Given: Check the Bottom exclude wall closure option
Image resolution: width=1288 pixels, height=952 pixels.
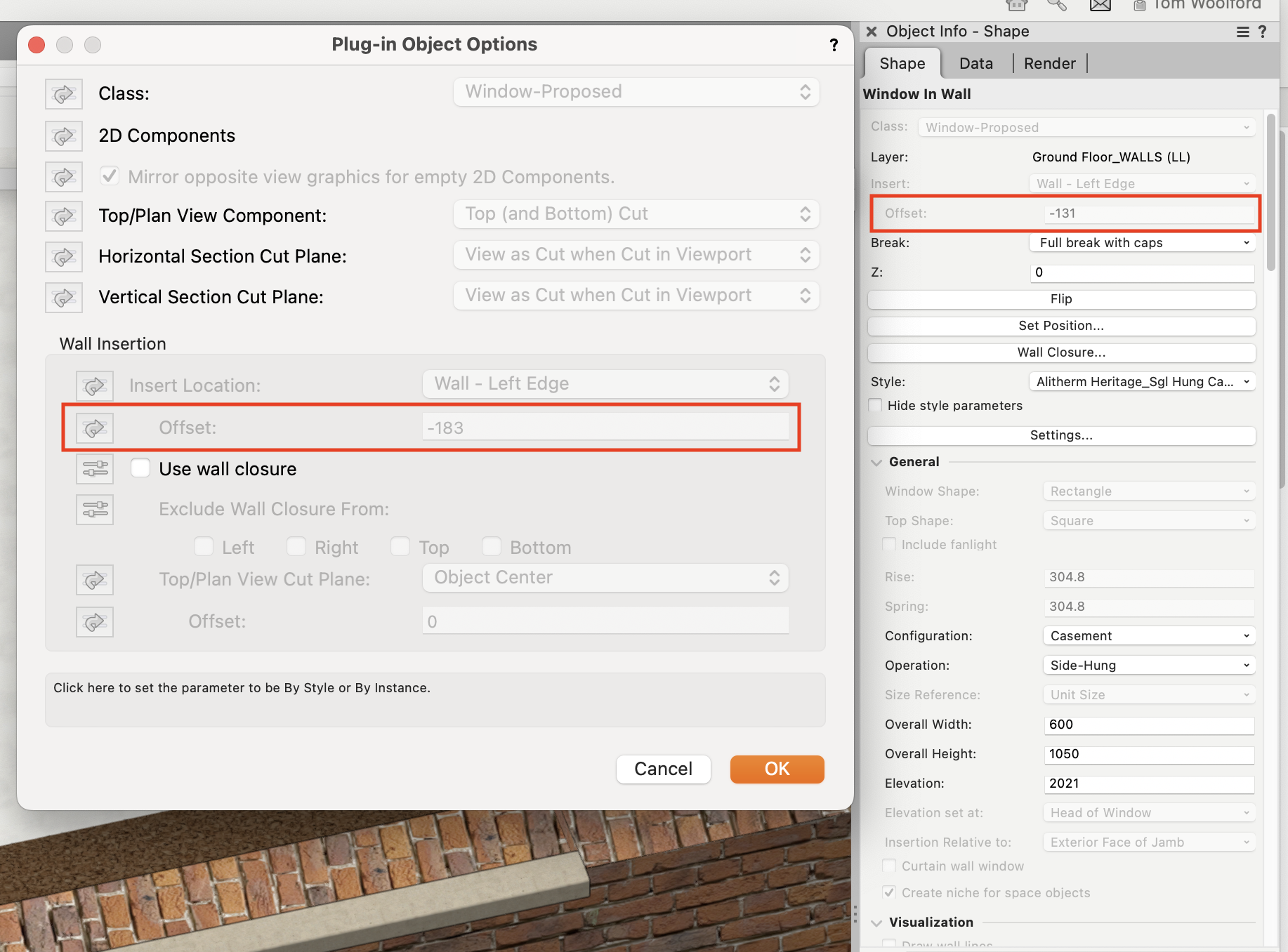Looking at the screenshot, I should [x=491, y=546].
